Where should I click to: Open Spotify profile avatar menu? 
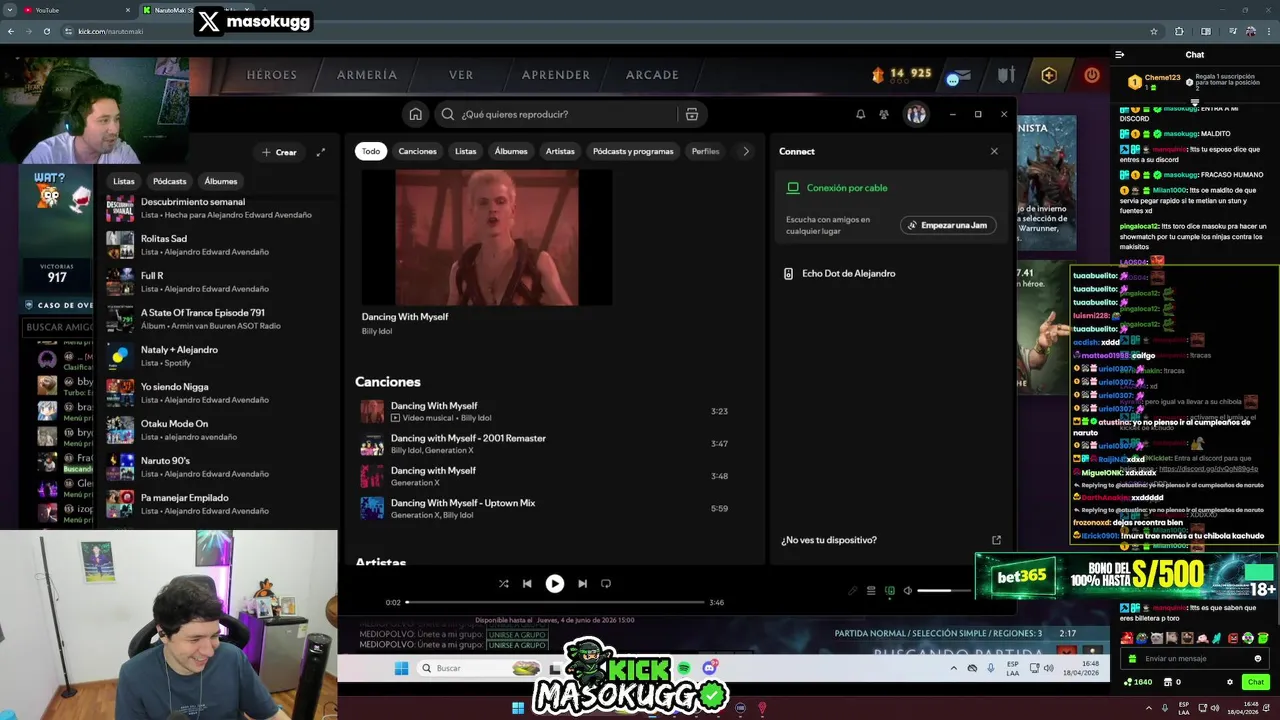coord(916,114)
